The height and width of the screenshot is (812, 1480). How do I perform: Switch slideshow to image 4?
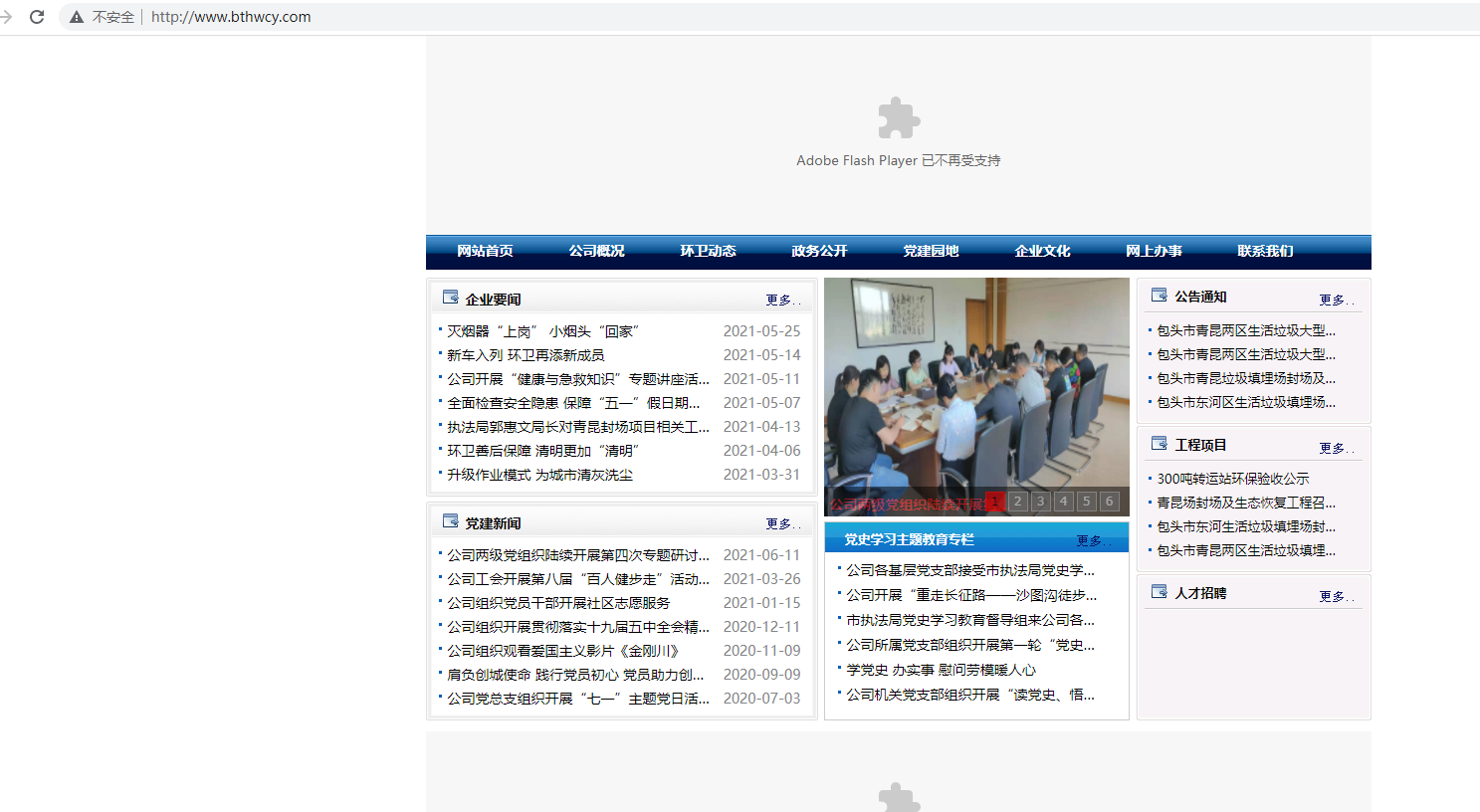click(x=1063, y=502)
